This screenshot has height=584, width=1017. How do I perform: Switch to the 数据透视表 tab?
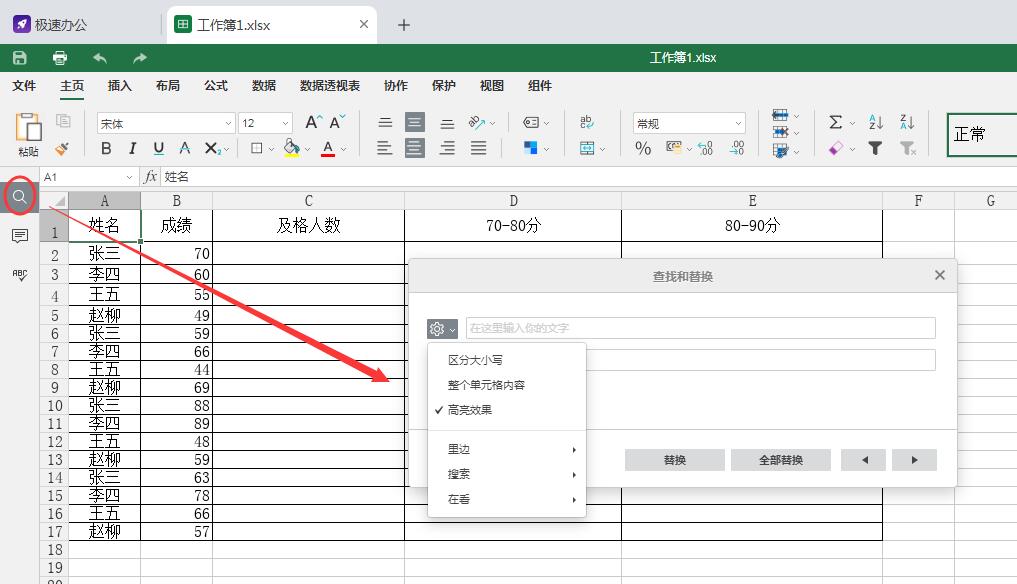(x=330, y=86)
